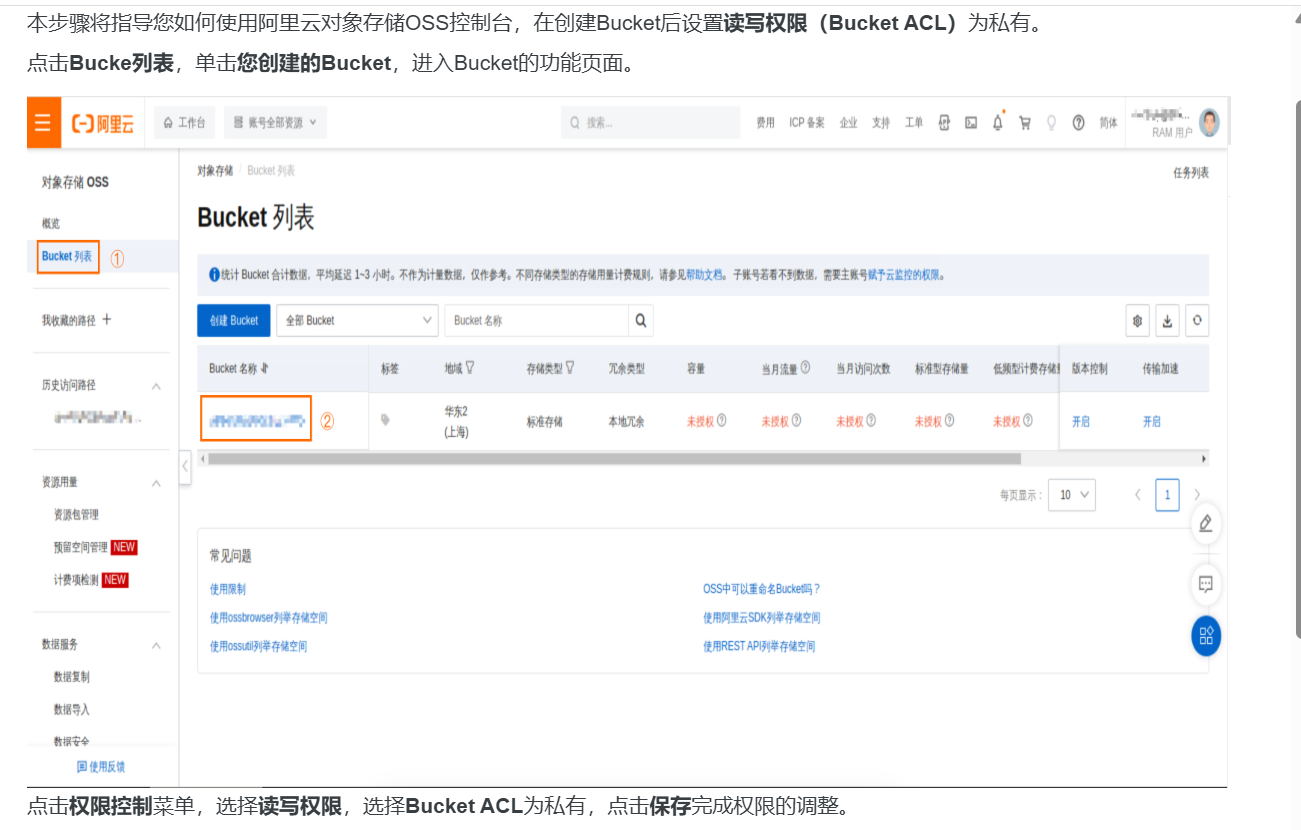Open the hamburger menu beside Aliyun logo
The height and width of the screenshot is (830, 1301).
point(43,123)
